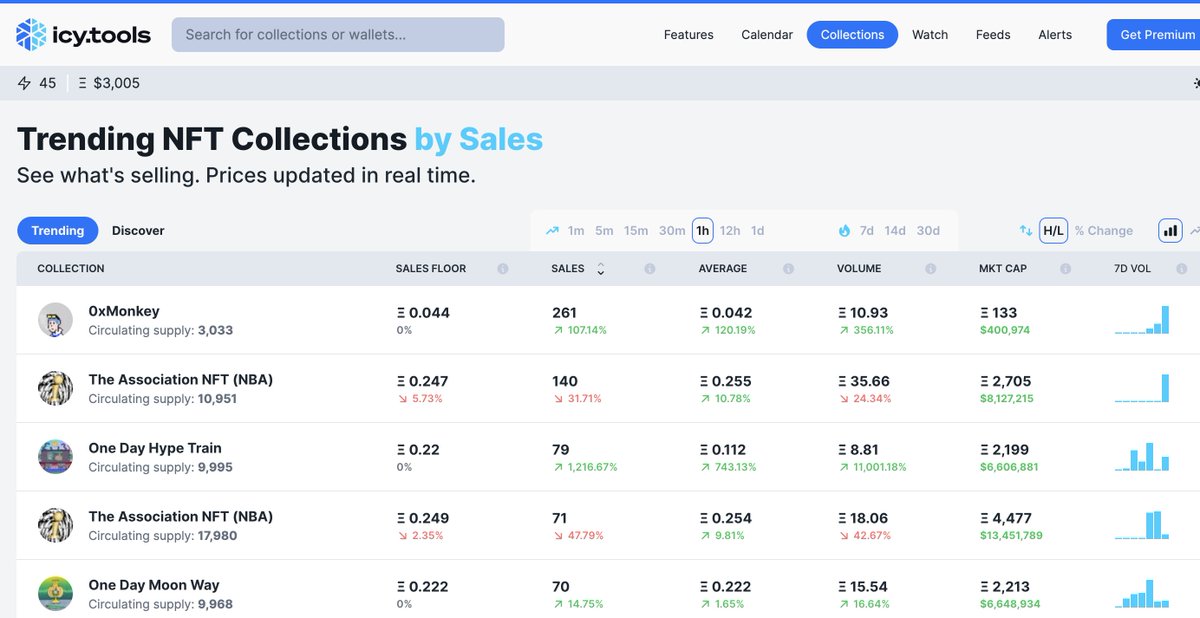Switch to the 14d trending period
This screenshot has width=1200, height=618.
click(x=895, y=231)
